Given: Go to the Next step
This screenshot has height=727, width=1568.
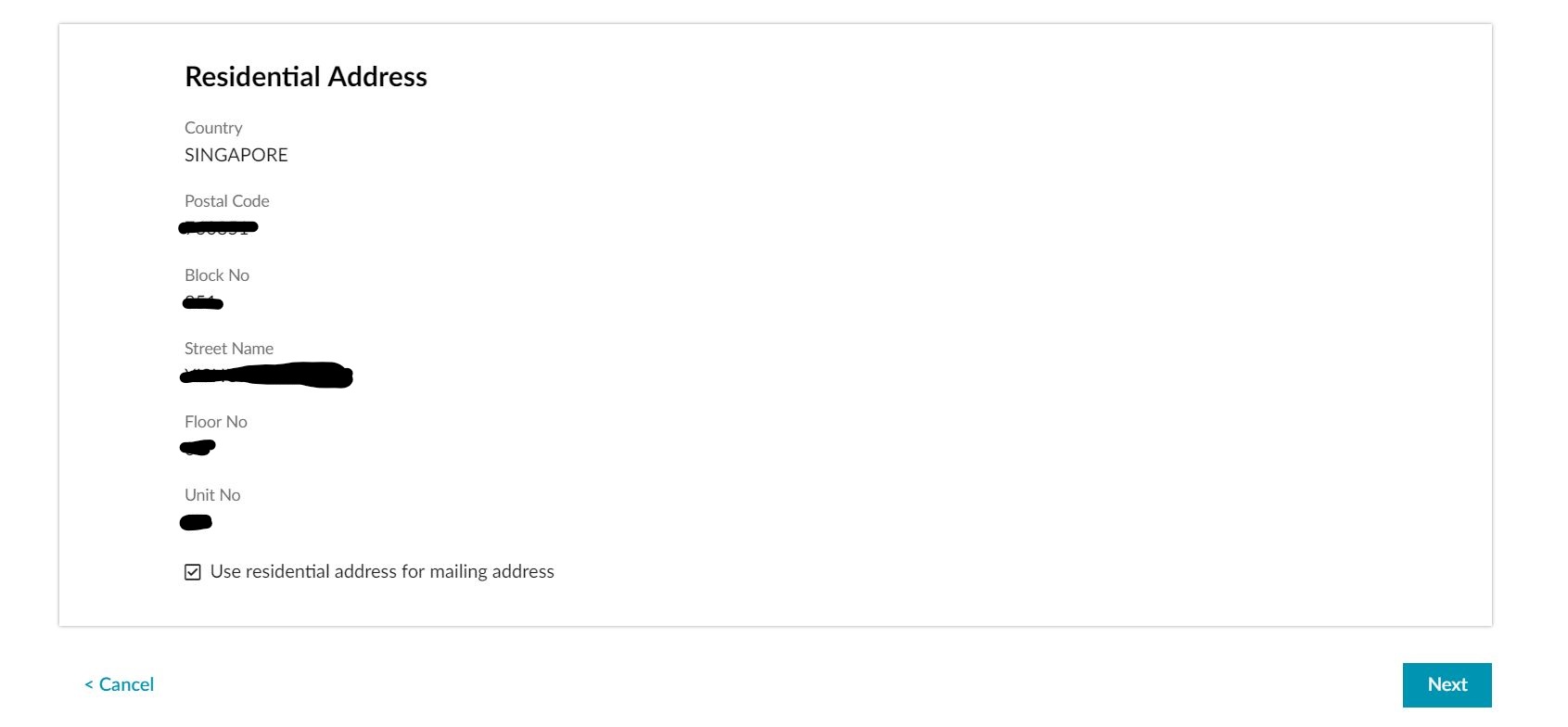Looking at the screenshot, I should click(x=1447, y=685).
